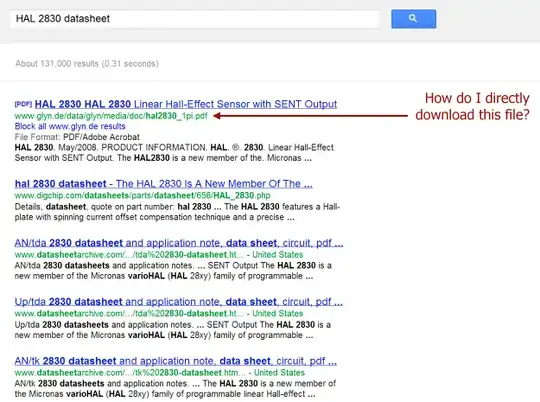
Task: Click the datasheetarchive tk%202830-datasheet.htm URL
Action: pyautogui.click(x=129, y=373)
